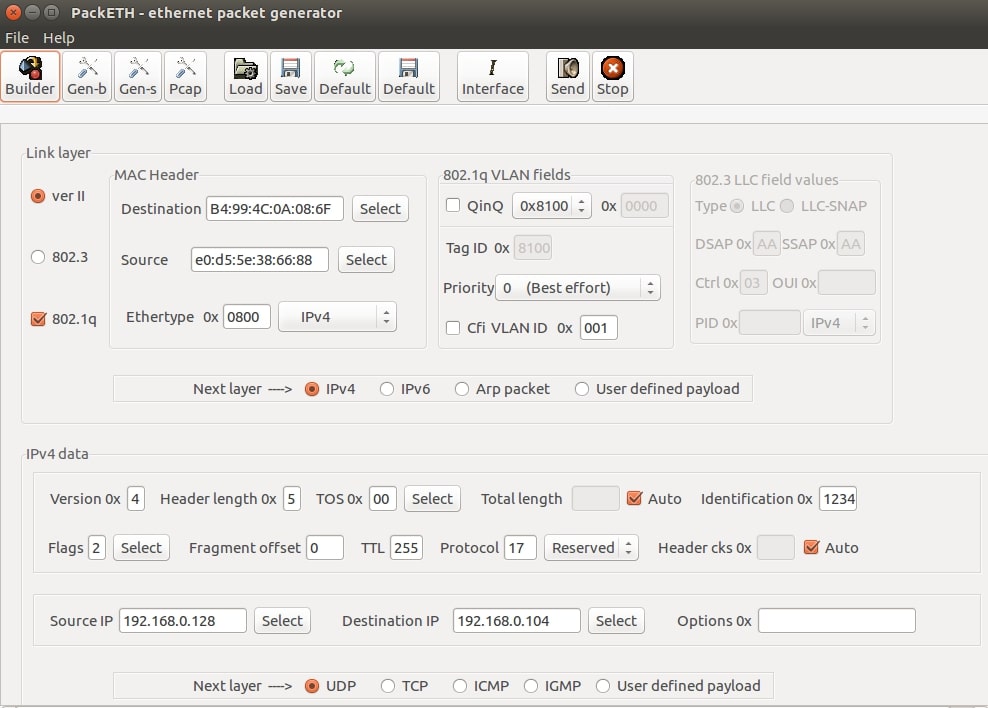The image size is (988, 708).
Task: Click the VLAN ID 001 field
Action: (x=599, y=328)
